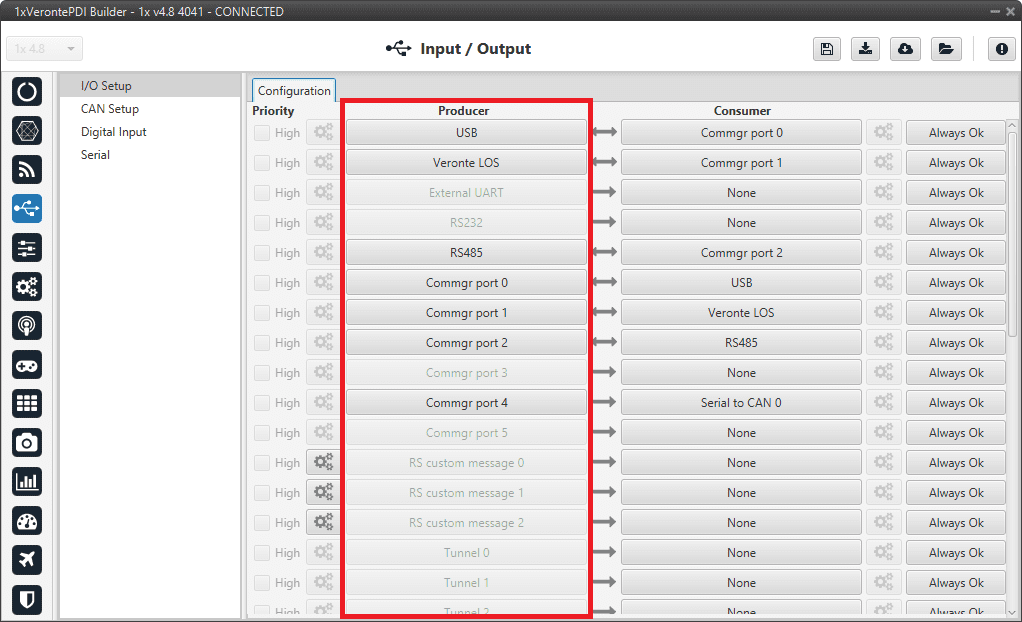The image size is (1022, 622).
Task: Open the 1x 4.8 version dropdown
Action: [45, 49]
